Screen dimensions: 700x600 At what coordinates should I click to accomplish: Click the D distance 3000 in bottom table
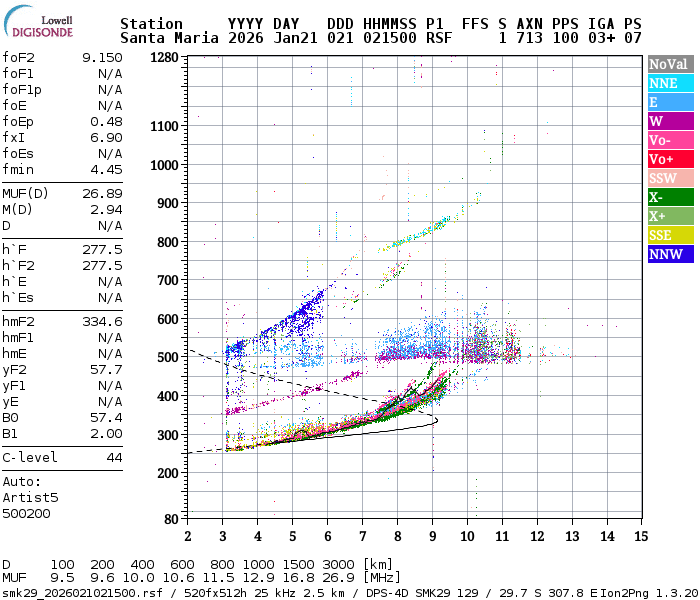pos(338,564)
